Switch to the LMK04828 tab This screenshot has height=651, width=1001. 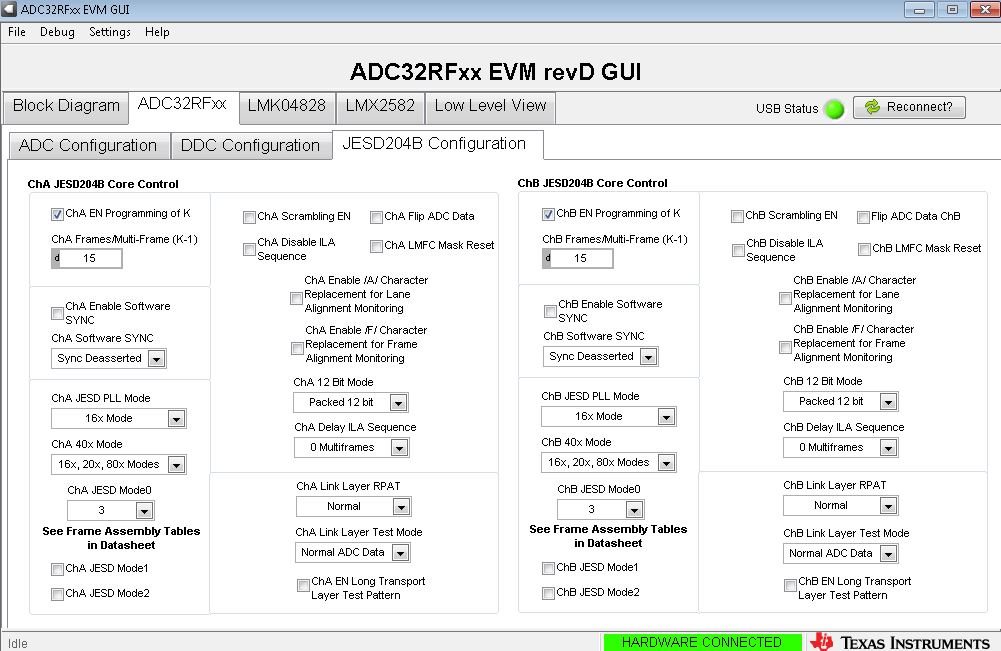point(287,106)
